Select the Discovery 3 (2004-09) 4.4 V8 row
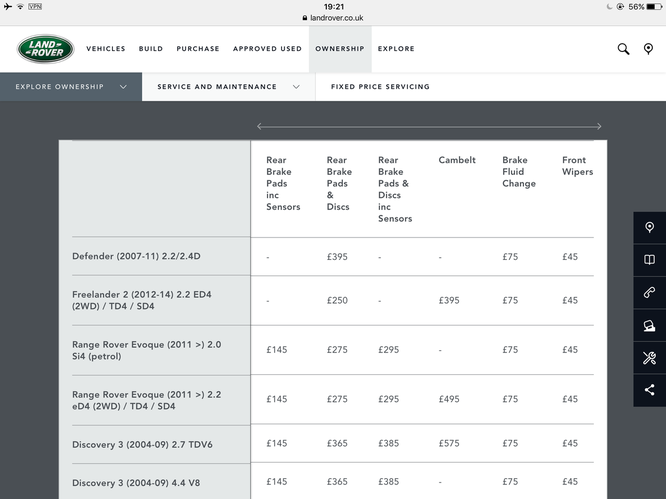The width and height of the screenshot is (666, 499). click(136, 483)
